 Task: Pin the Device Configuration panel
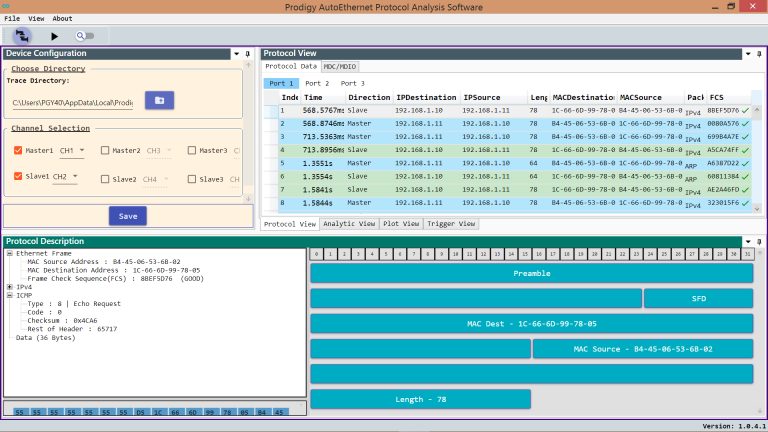[x=247, y=54]
